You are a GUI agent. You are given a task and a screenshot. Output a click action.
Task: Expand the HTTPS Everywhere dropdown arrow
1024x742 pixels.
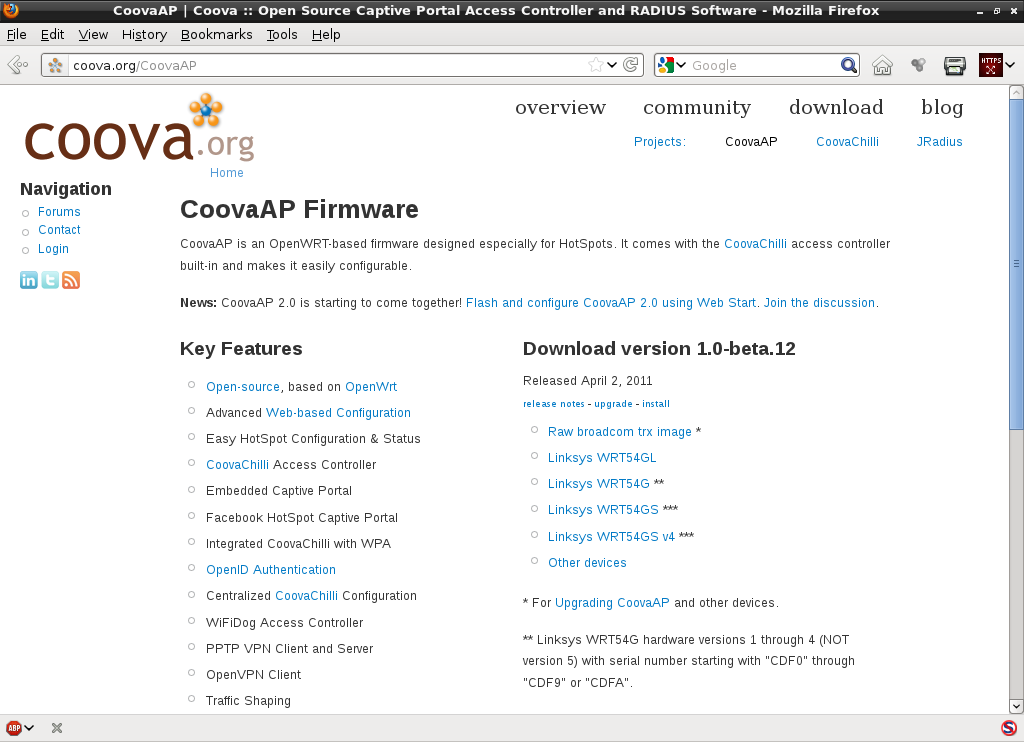coord(1010,65)
